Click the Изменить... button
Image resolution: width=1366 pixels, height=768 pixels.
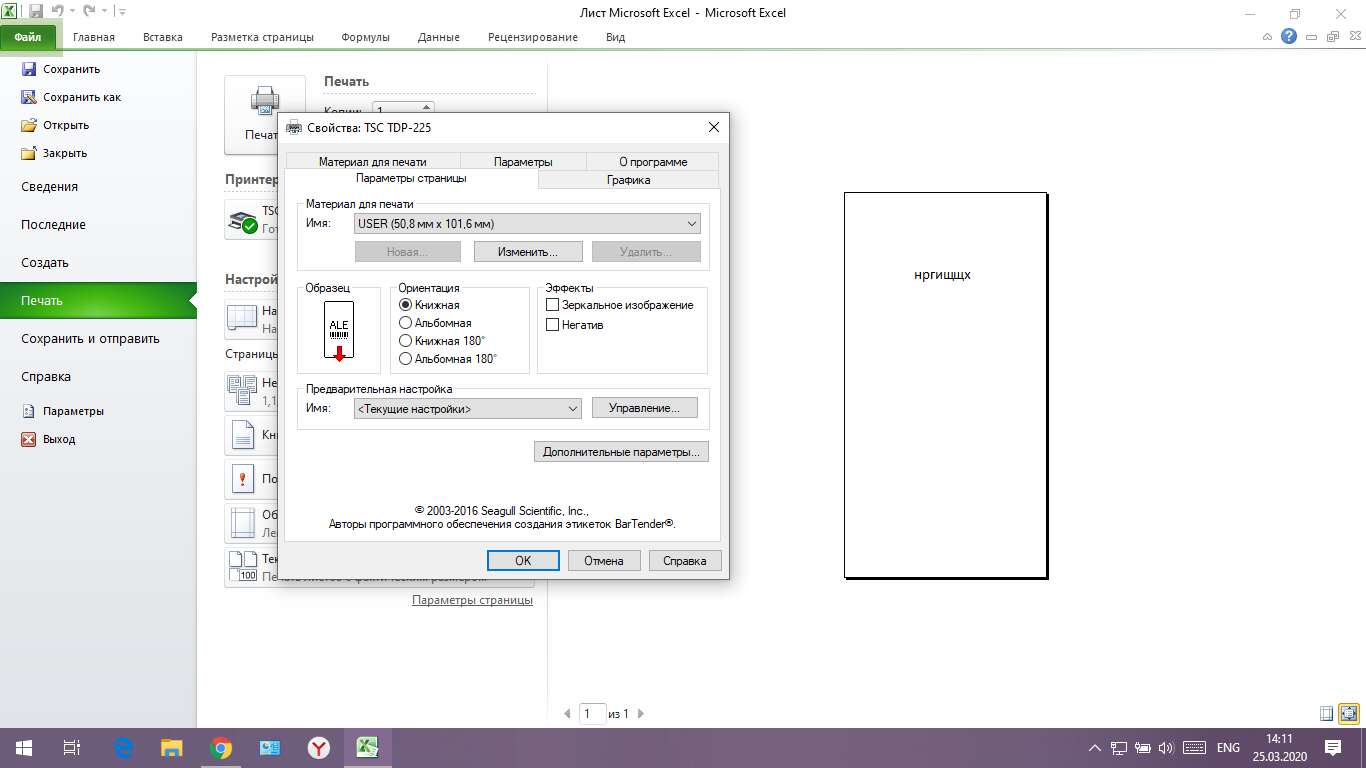(x=527, y=252)
